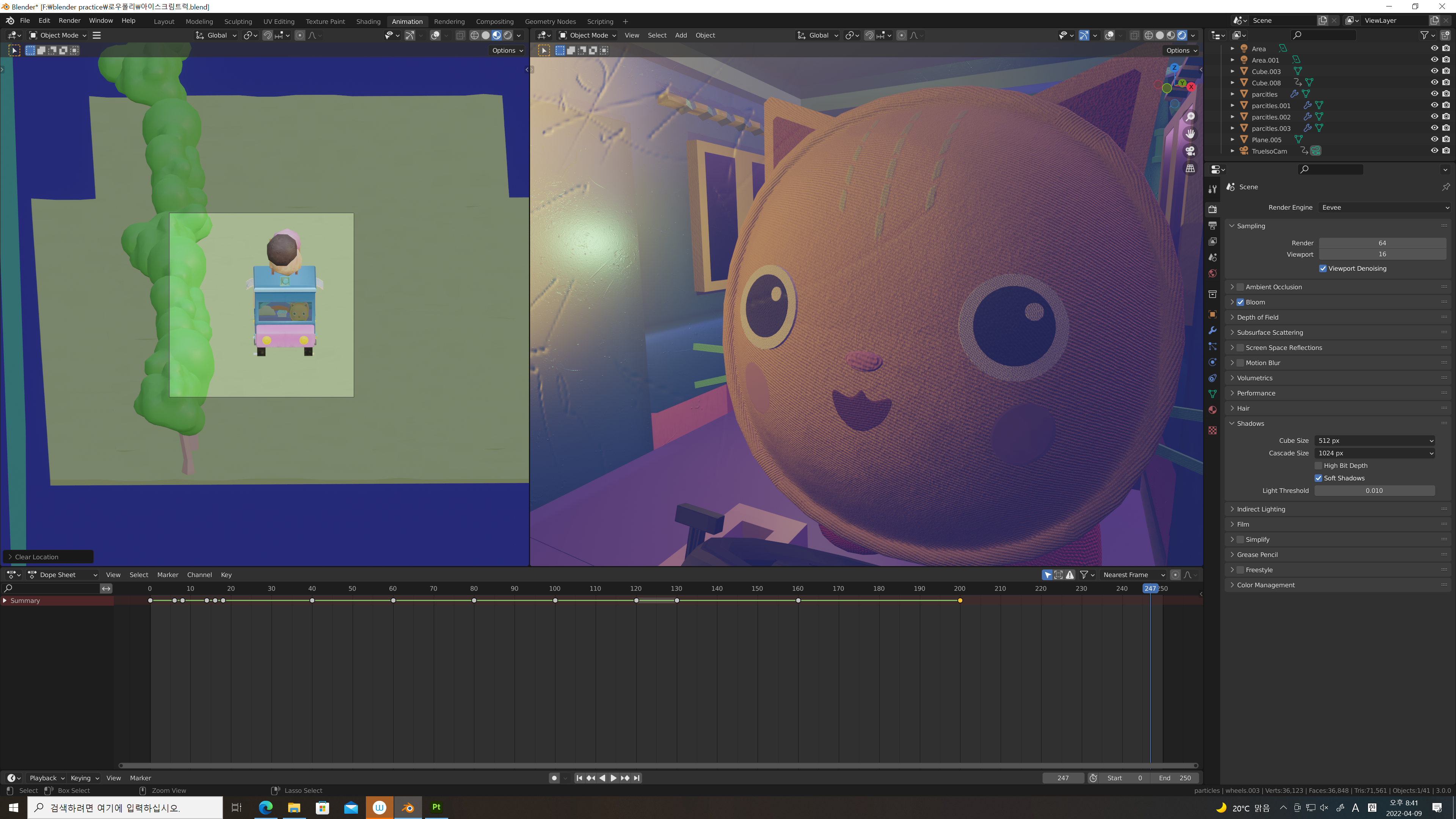Expand the Color Management panel
This screenshot has width=1456, height=819.
point(1266,585)
